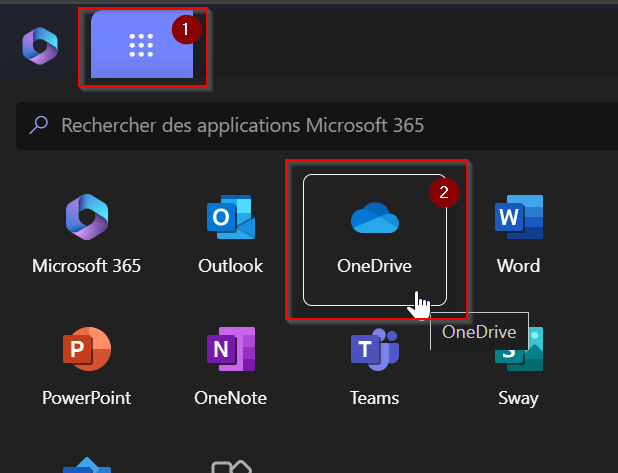Launch Word from the app grid
This screenshot has height=473, width=618.
tap(518, 218)
